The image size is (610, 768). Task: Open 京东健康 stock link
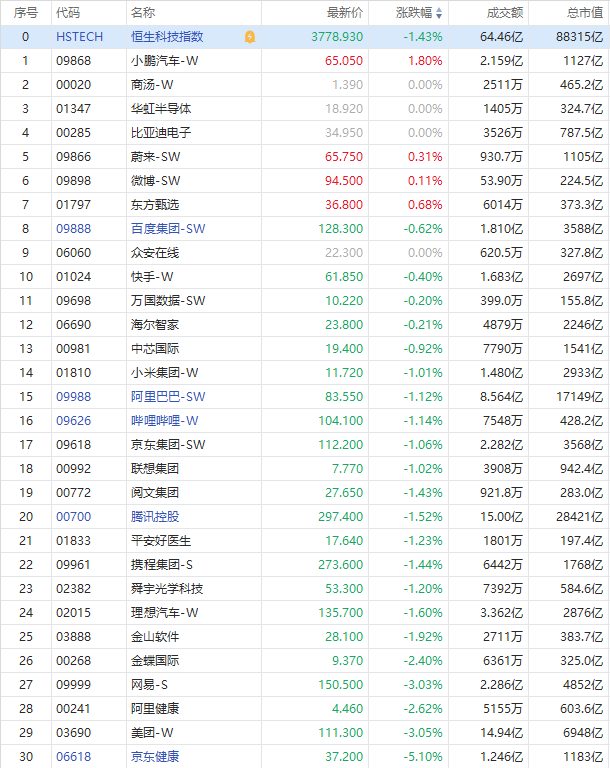(x=155, y=757)
